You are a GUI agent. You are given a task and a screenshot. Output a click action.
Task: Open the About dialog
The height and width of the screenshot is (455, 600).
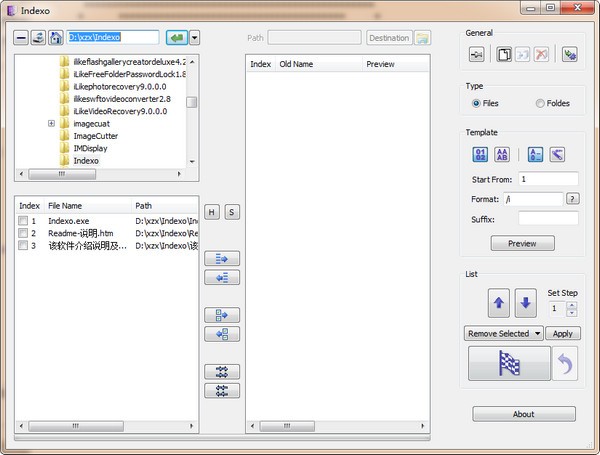click(x=523, y=414)
